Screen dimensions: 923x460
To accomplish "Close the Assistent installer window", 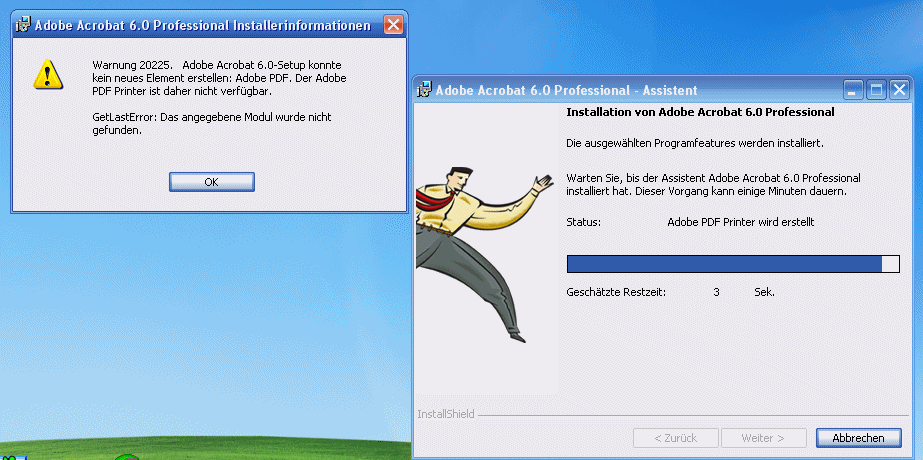I will click(x=899, y=90).
